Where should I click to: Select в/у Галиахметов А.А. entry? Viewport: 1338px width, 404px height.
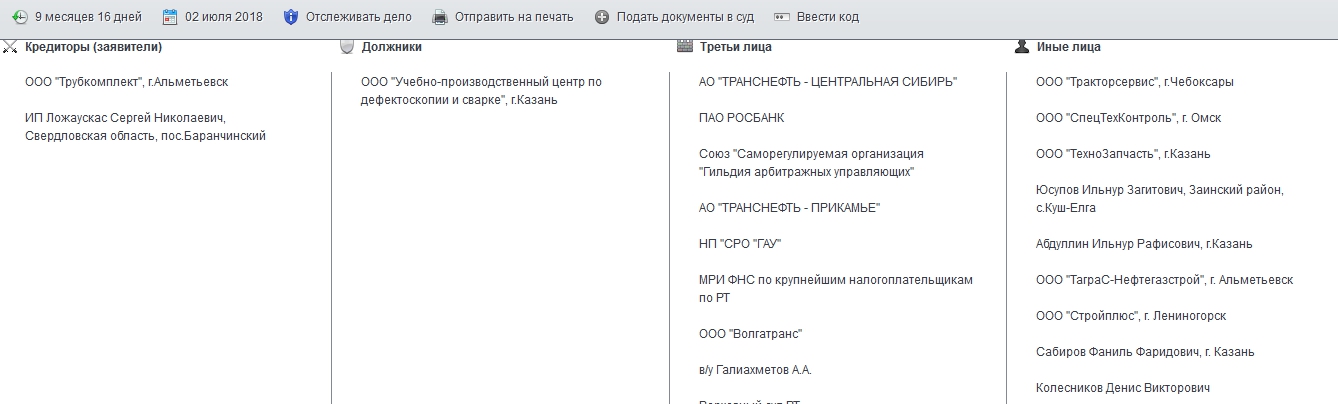coord(756,370)
